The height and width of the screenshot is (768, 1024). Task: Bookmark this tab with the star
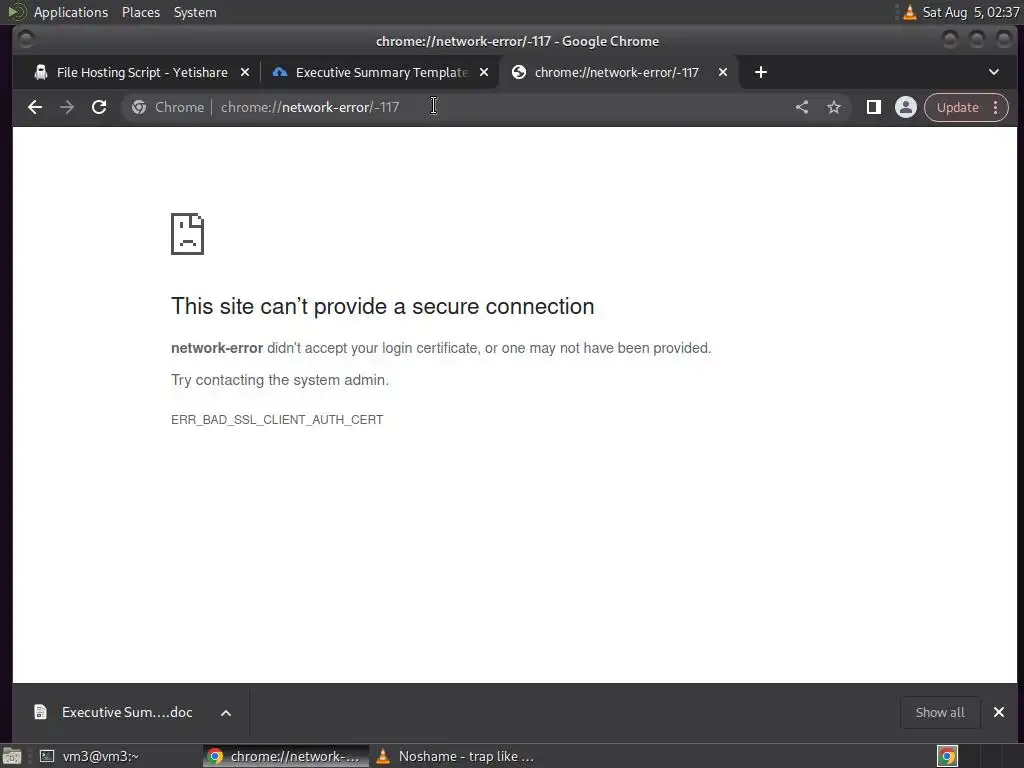[x=834, y=107]
